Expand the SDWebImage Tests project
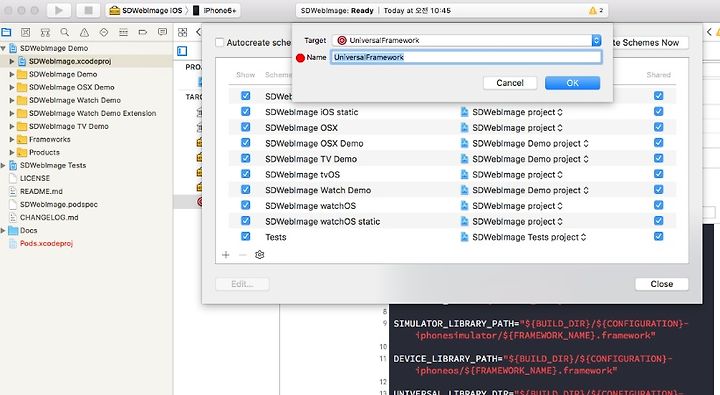 [x=3, y=165]
